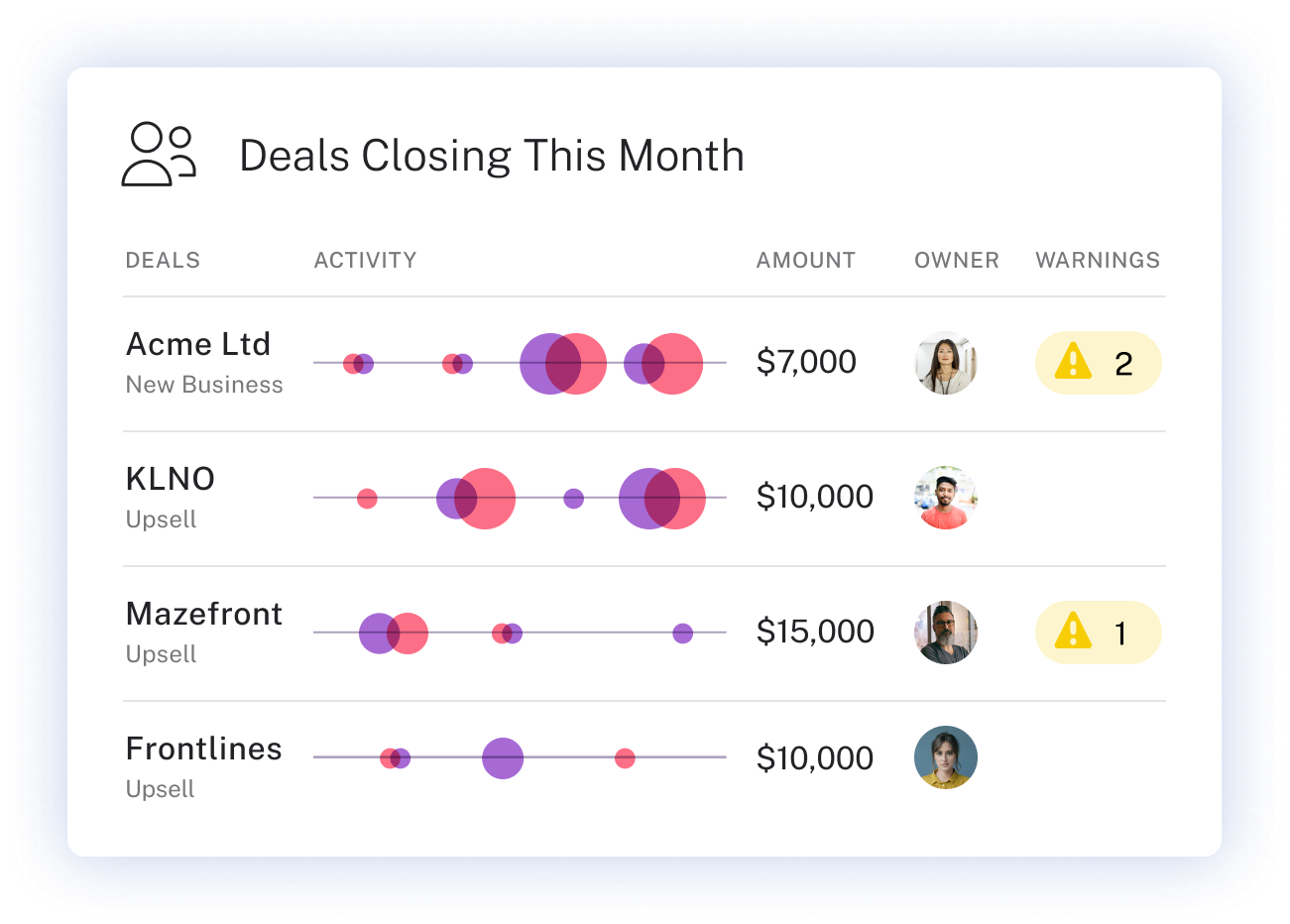Viewport: 1290px width, 924px height.
Task: Click the yellow warnings badge showing 2
Action: (x=1098, y=363)
